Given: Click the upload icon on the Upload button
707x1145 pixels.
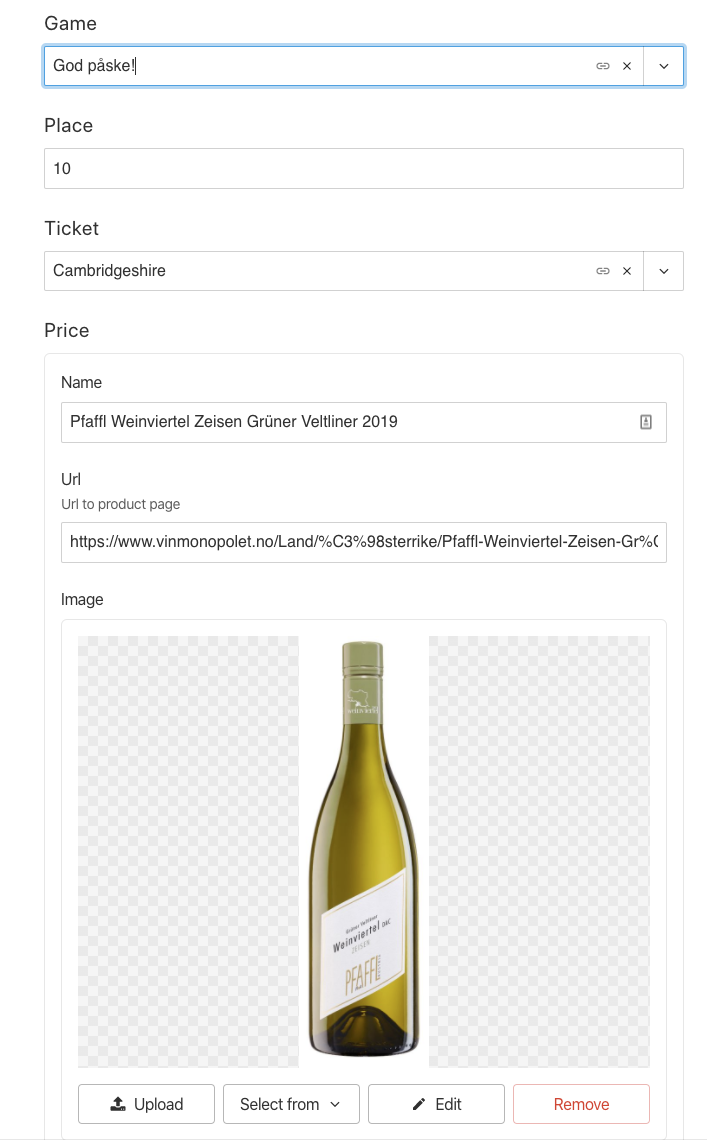Looking at the screenshot, I should coord(118,1104).
